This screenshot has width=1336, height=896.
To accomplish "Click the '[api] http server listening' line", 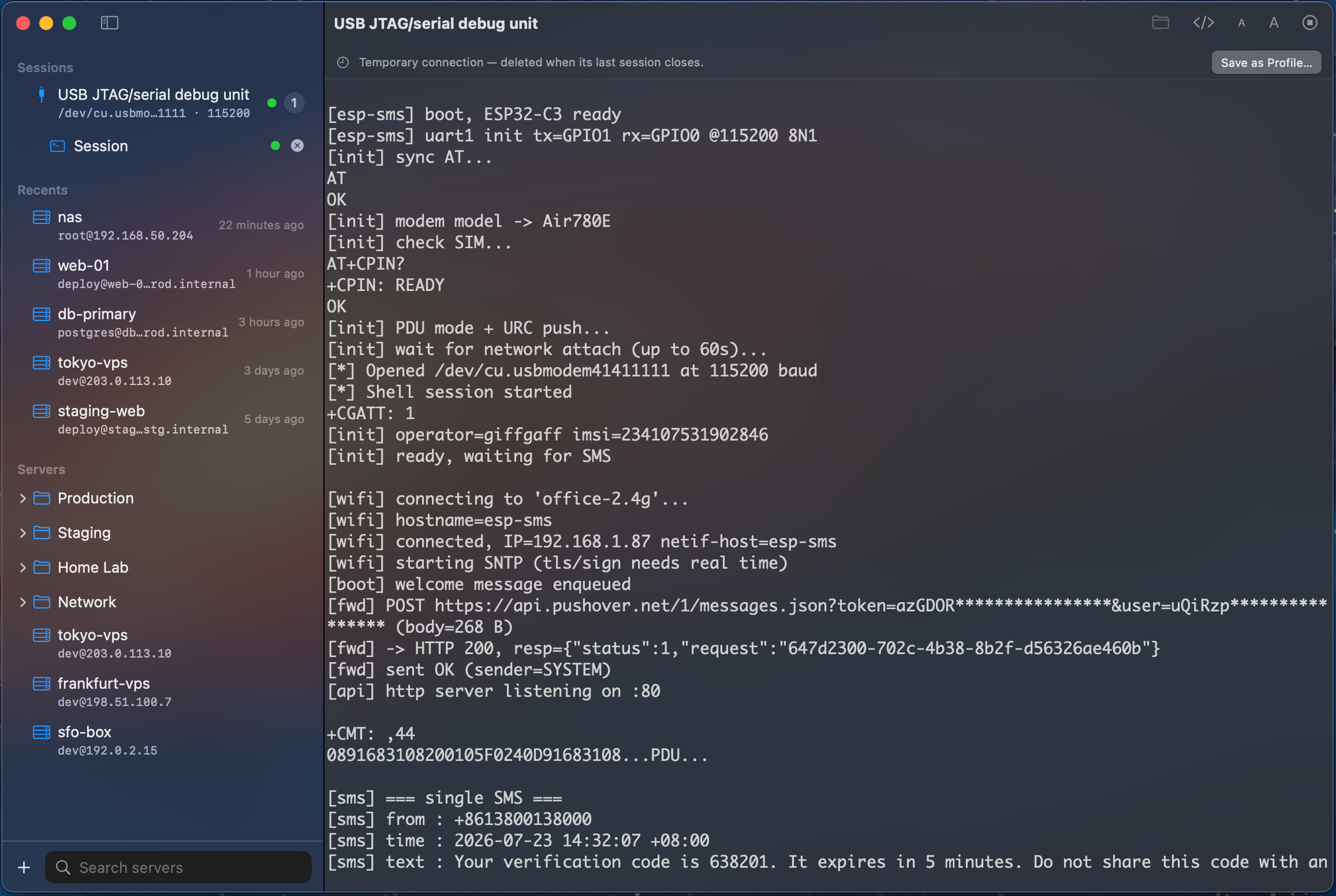I will tap(494, 691).
